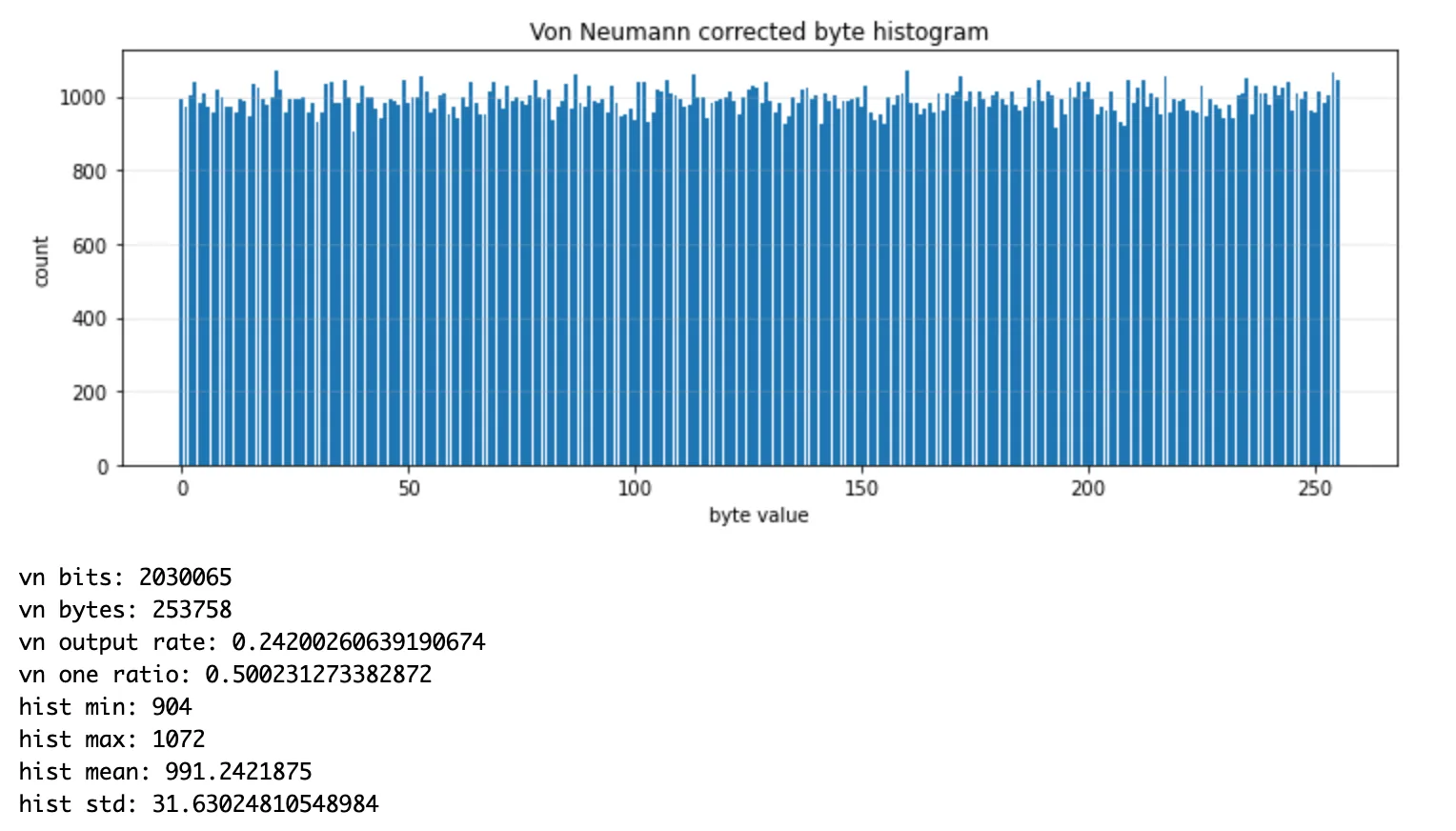Click the 150 tick on the x-axis
Viewport: 1456px width, 831px height.
(x=861, y=489)
